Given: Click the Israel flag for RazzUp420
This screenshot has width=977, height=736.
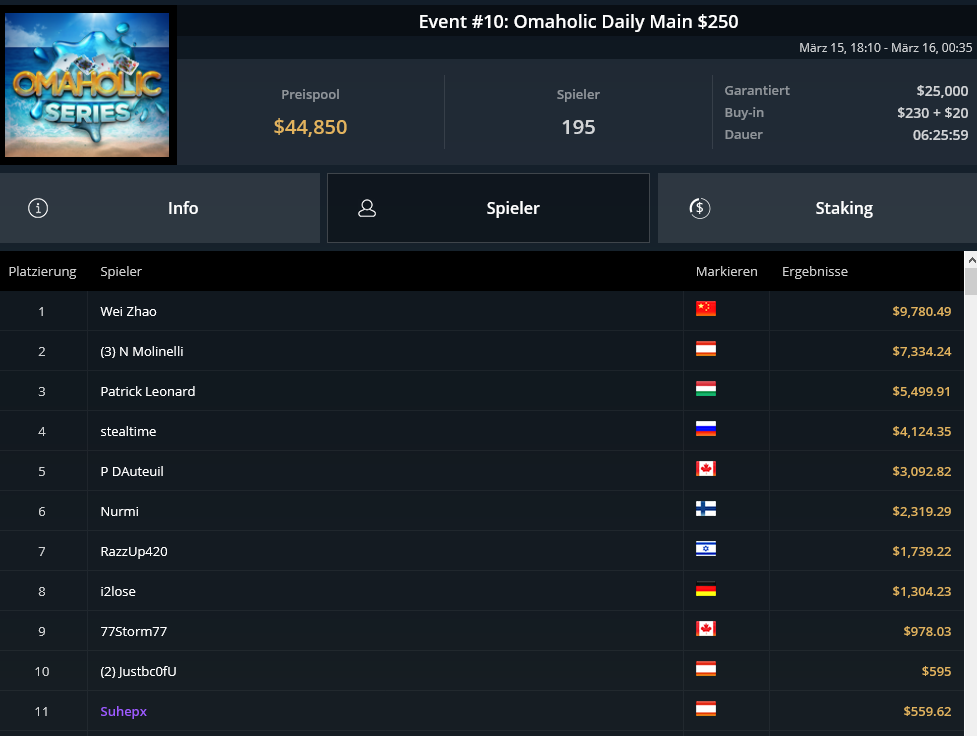Looking at the screenshot, I should (x=706, y=548).
